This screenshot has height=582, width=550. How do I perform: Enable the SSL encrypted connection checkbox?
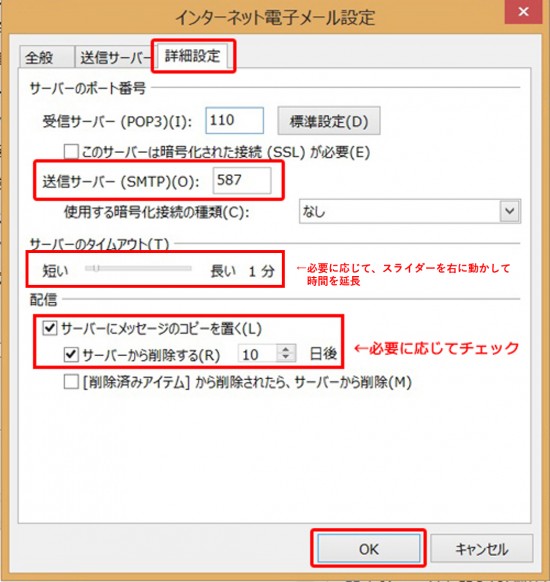click(71, 151)
